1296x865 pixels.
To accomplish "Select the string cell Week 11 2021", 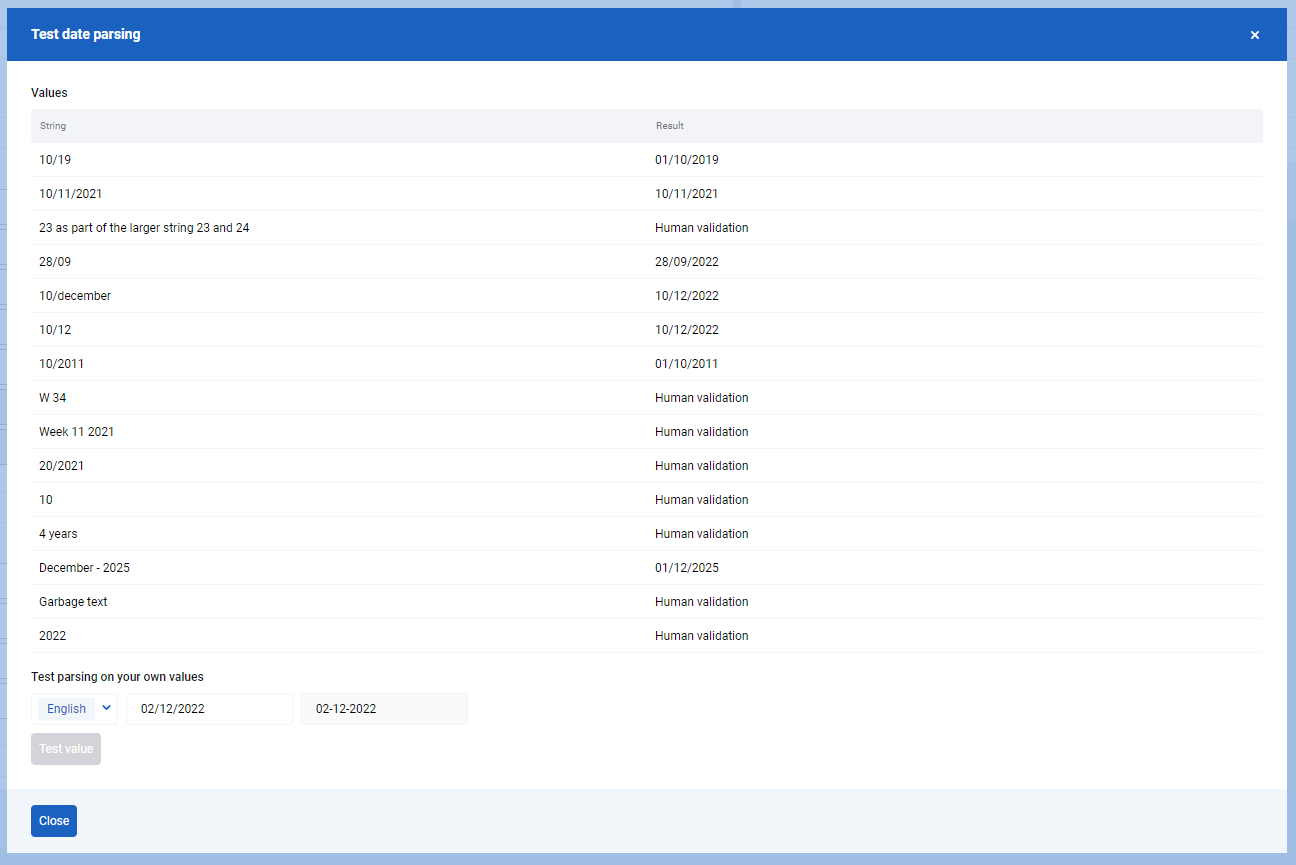I will point(77,432).
